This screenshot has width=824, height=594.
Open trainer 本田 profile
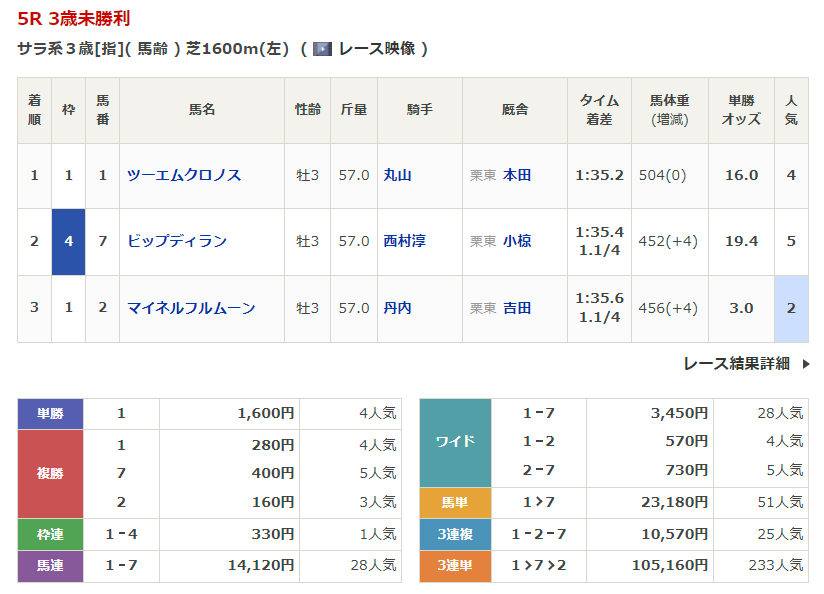coord(517,175)
